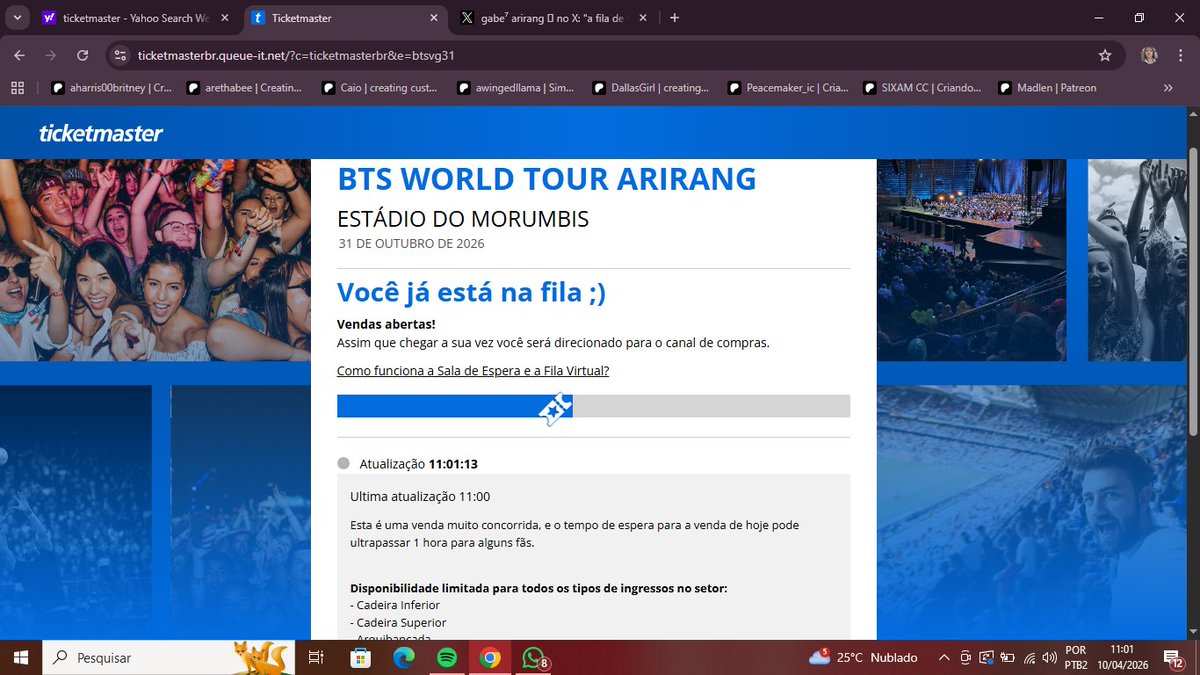1200x675 pixels.
Task: Open the Caio creating cust bookmark
Action: tap(379, 88)
